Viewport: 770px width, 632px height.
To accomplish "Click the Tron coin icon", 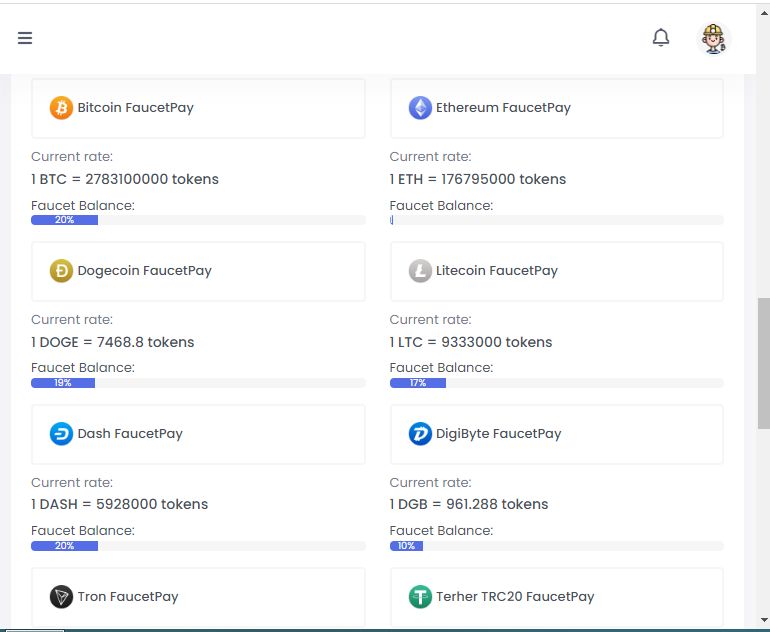I will (61, 597).
